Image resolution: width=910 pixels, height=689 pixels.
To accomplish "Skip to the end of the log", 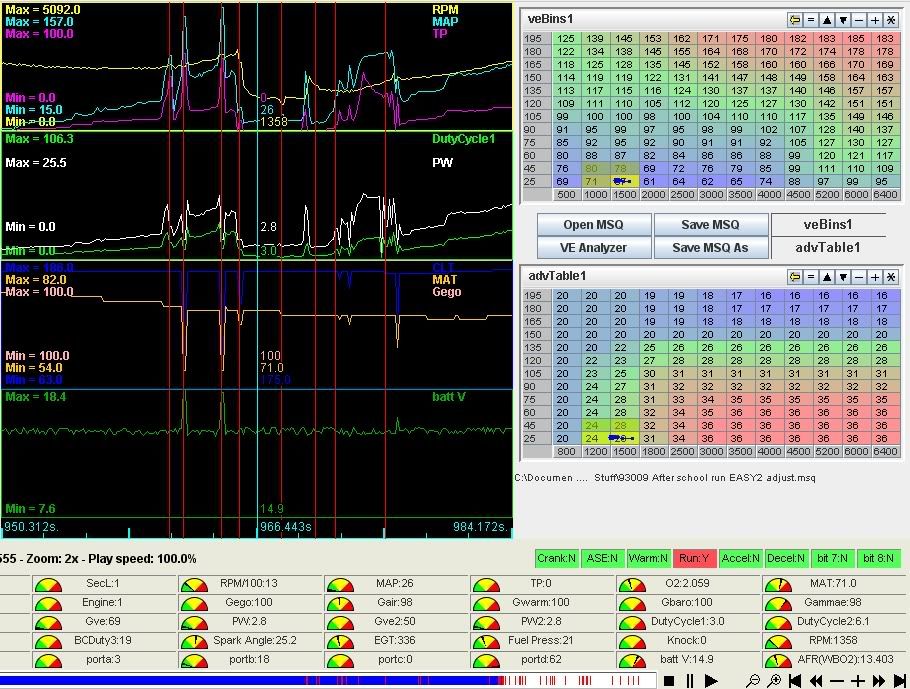I will pos(900,681).
